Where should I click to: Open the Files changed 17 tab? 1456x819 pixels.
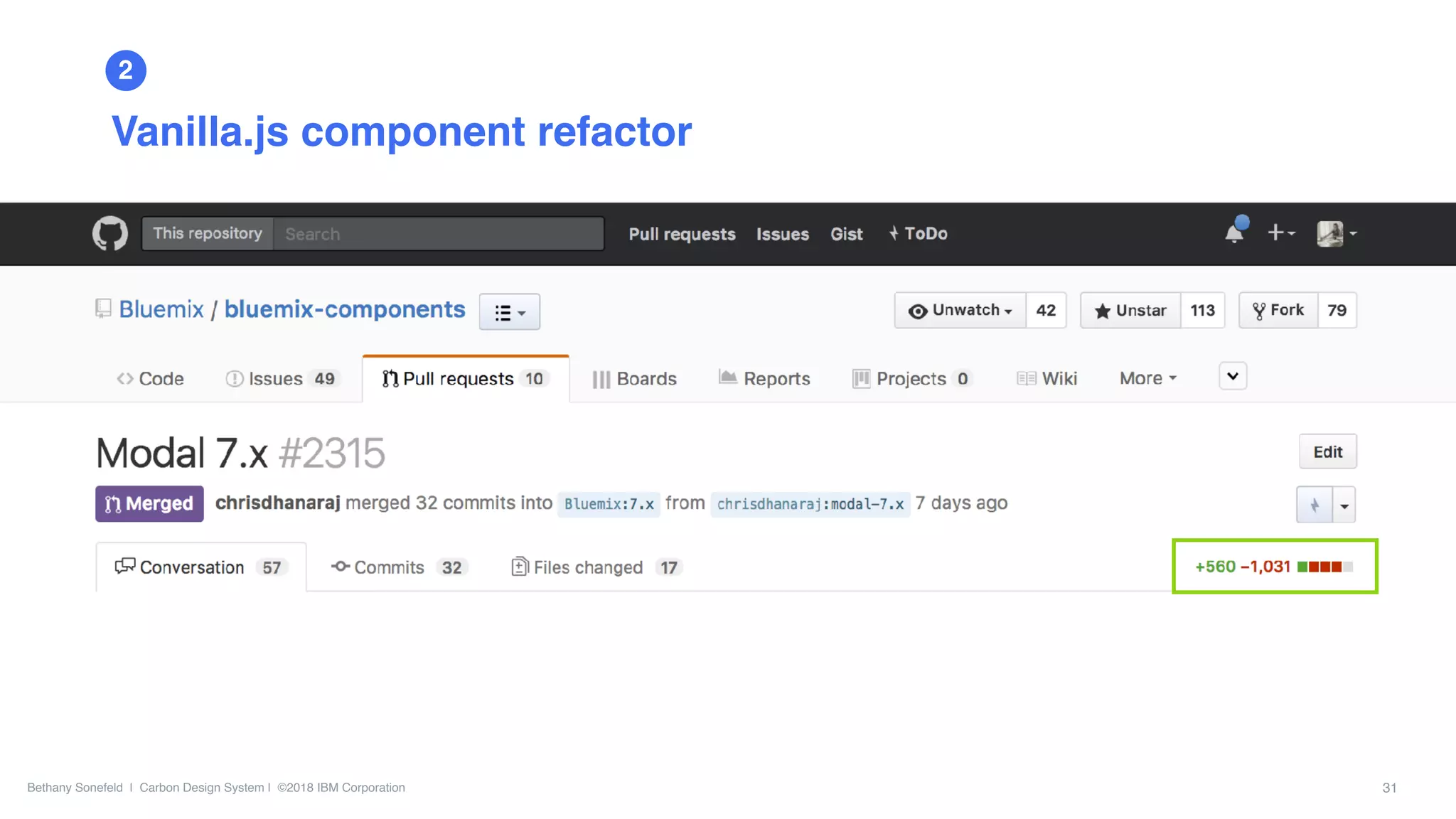pos(596,567)
